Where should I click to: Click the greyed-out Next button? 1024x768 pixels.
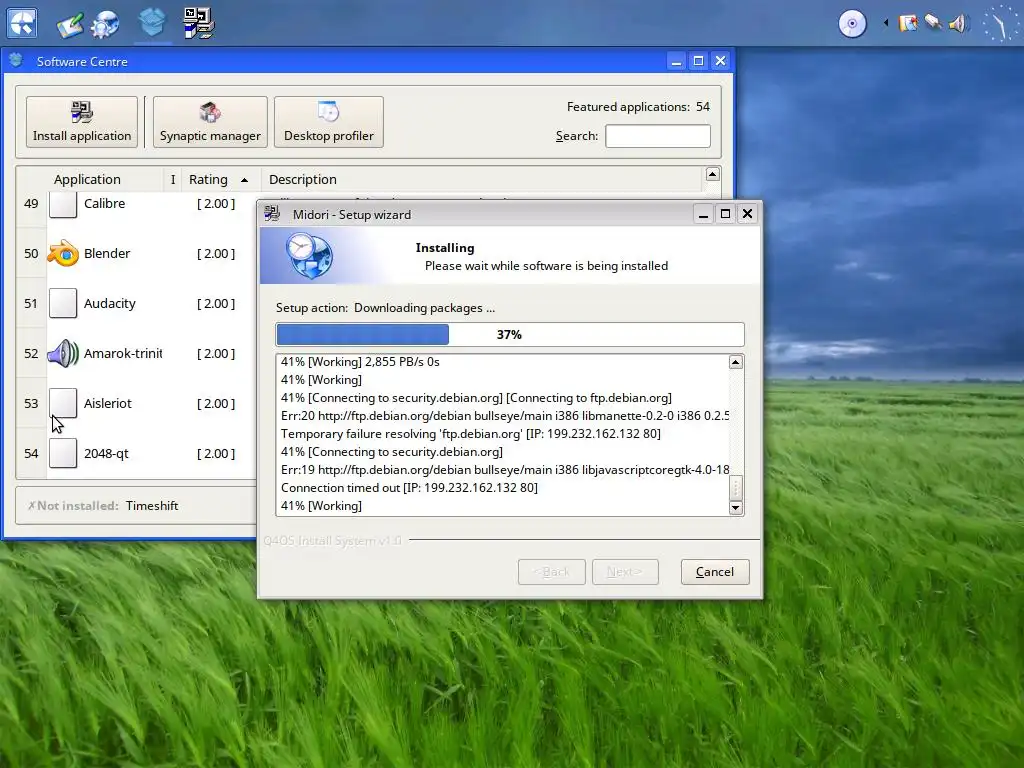625,571
